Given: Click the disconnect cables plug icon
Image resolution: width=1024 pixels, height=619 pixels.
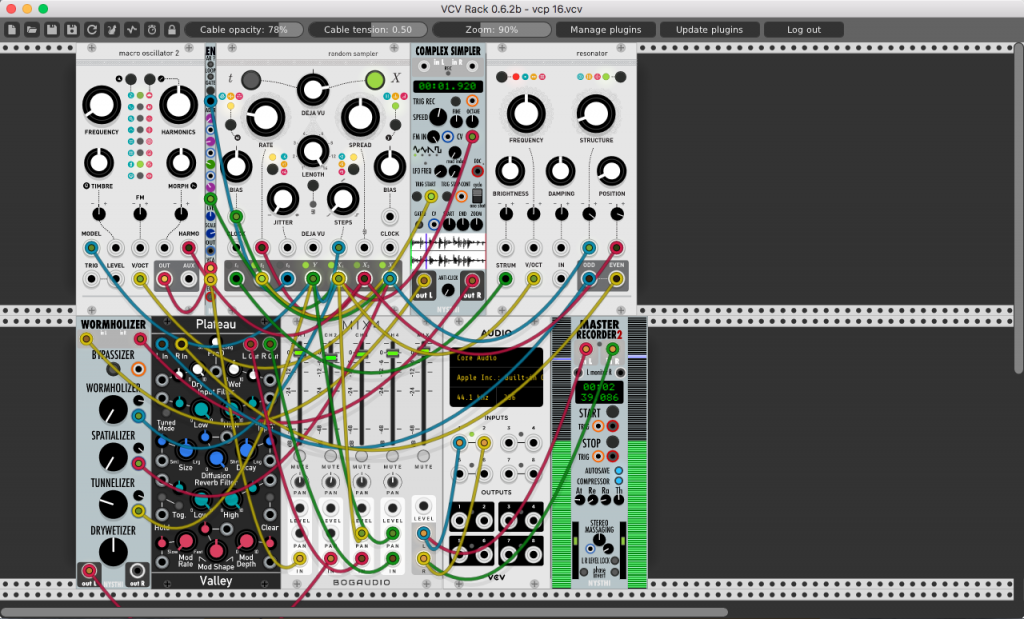Looking at the screenshot, I should click(112, 29).
